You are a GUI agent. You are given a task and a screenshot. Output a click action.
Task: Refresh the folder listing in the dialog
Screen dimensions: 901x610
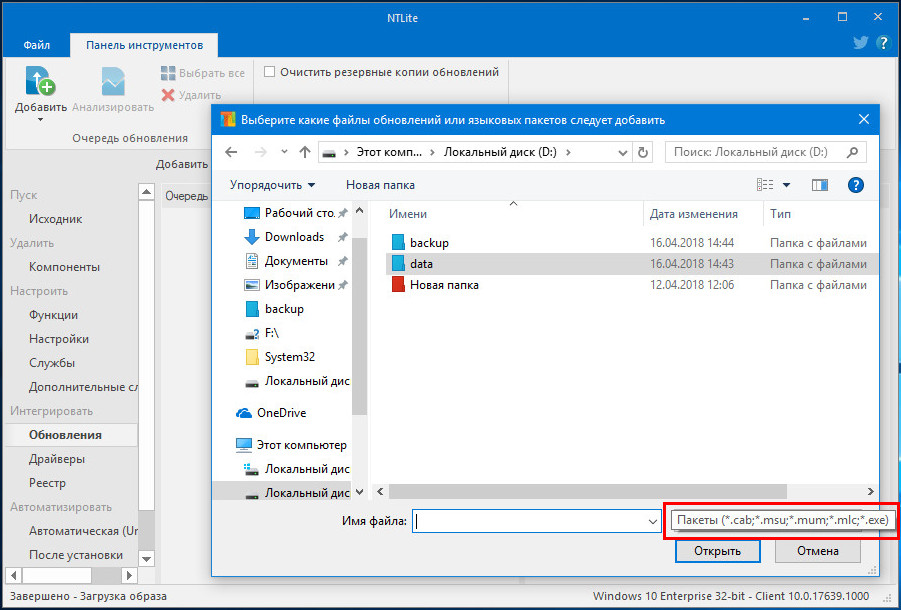point(643,152)
